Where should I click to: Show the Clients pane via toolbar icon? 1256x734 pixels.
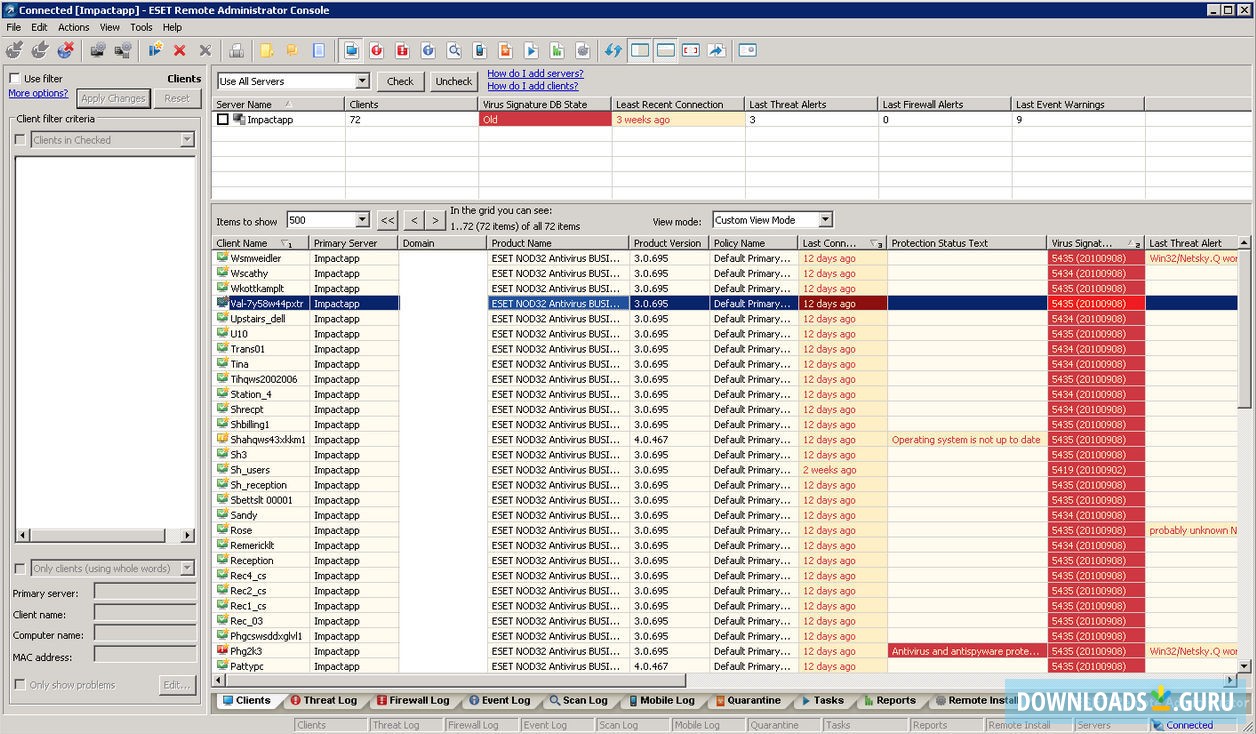[351, 50]
